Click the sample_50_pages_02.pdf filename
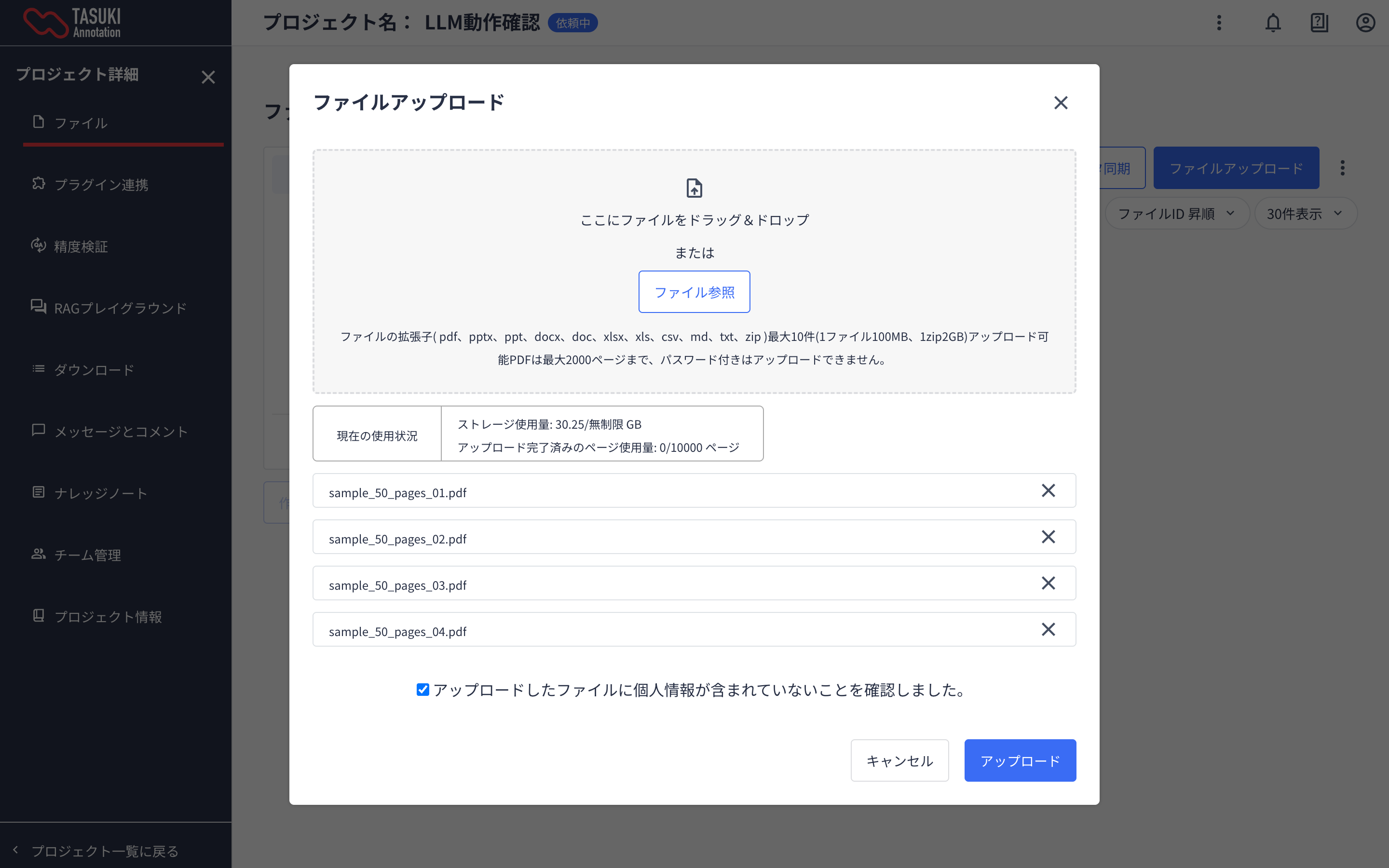1389x868 pixels. 398,539
